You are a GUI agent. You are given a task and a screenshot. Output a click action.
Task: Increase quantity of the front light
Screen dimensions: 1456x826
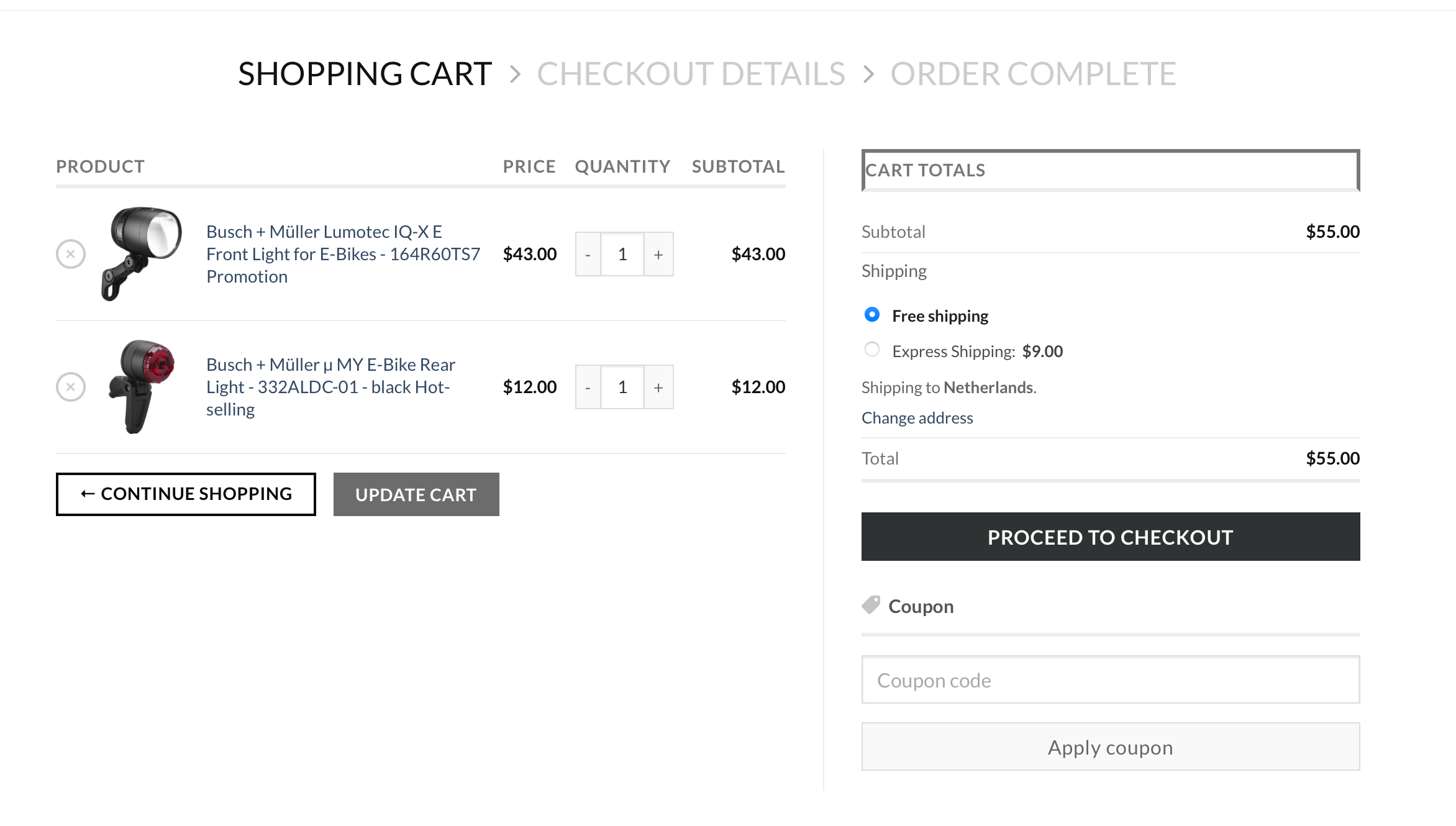click(x=658, y=254)
